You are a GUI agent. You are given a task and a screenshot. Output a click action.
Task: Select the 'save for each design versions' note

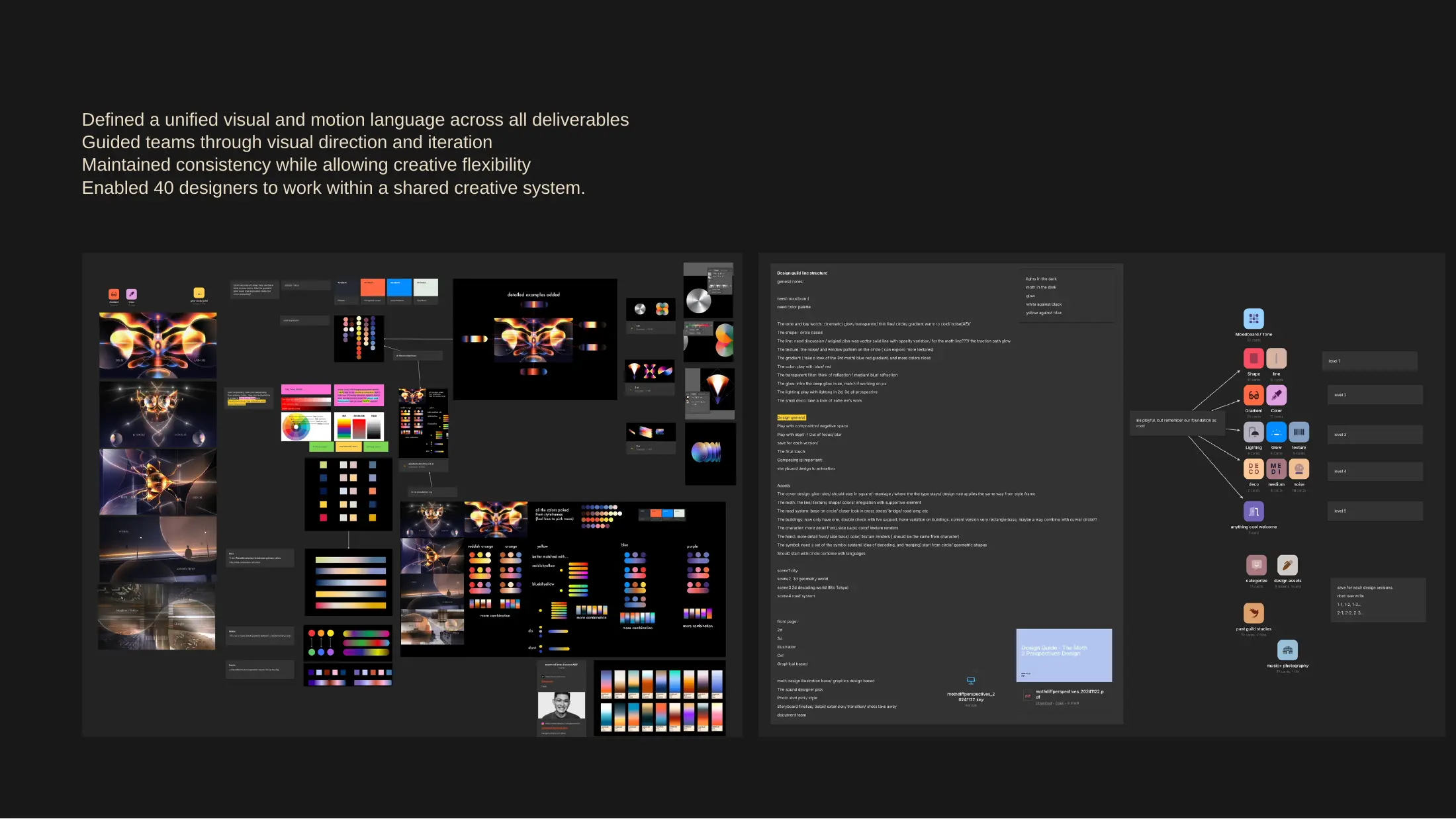click(1378, 601)
